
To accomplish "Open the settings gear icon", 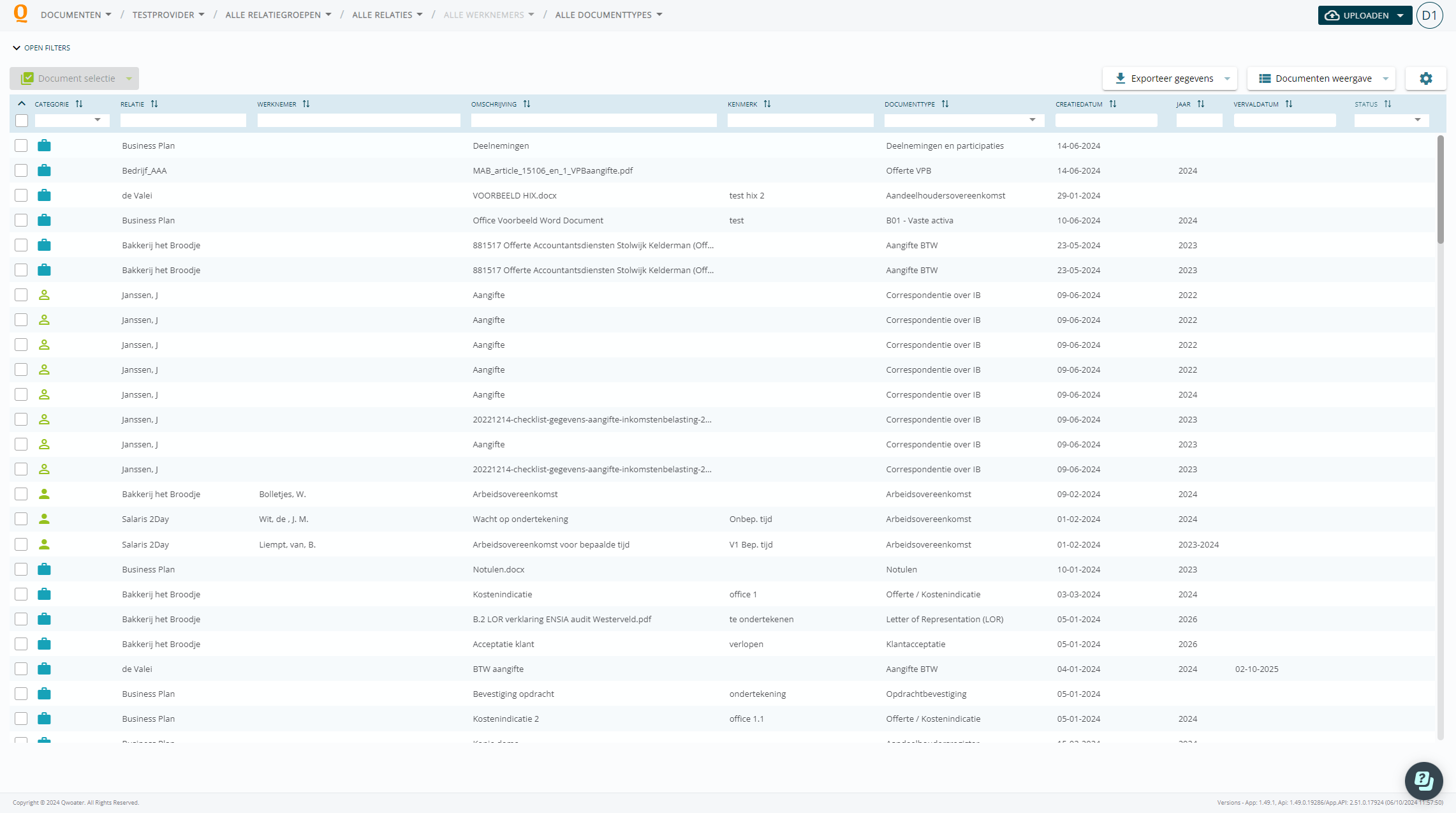I will pyautogui.click(x=1426, y=78).
